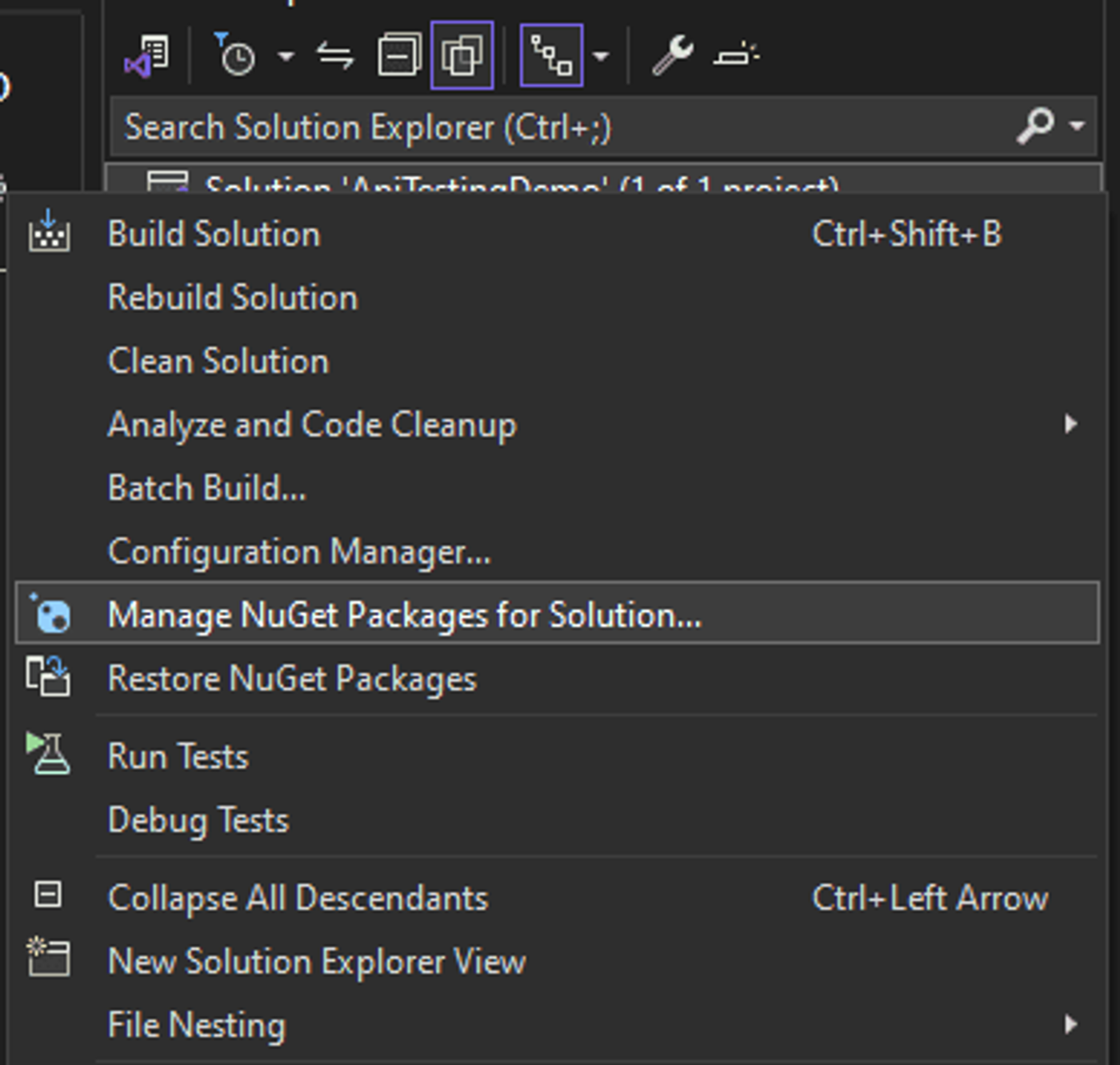Select Rebuild Solution
Image resolution: width=1120 pixels, height=1065 pixels.
coord(556,298)
